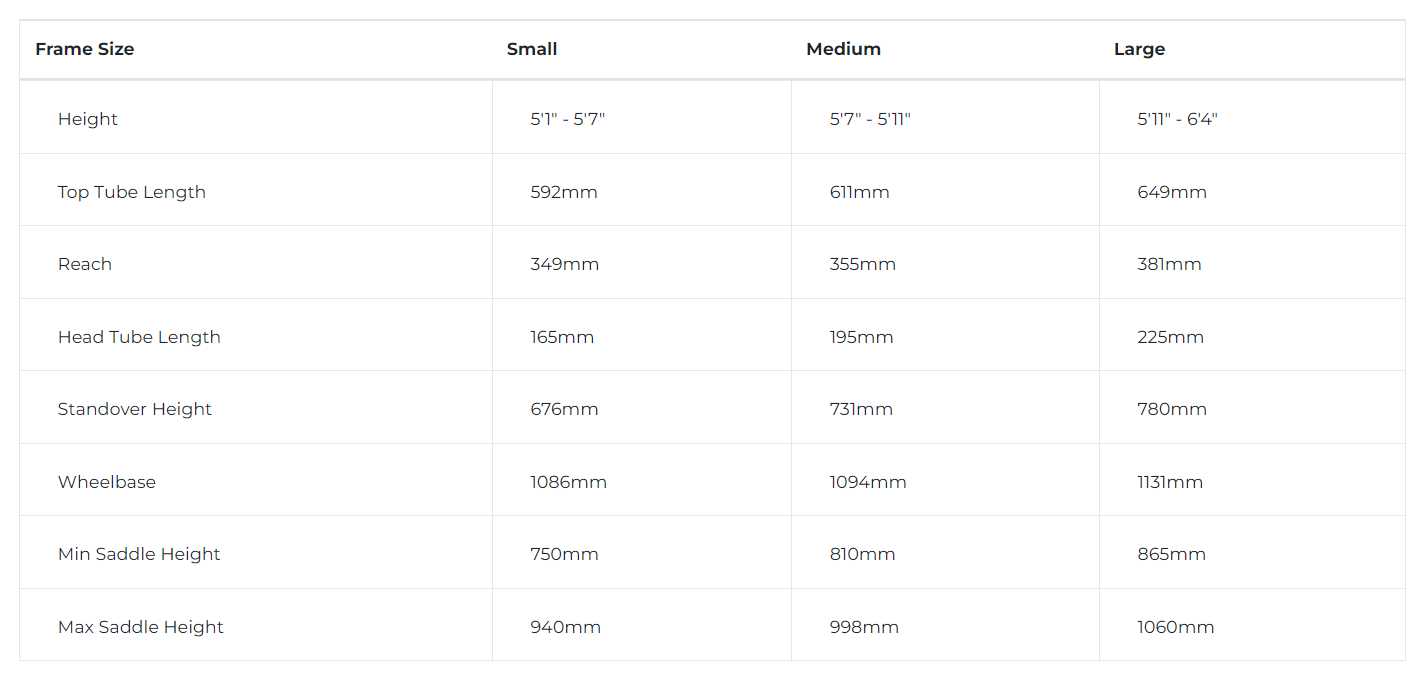This screenshot has height=674, width=1423.
Task: Click the Medium top tube value 611mm
Action: click(859, 192)
